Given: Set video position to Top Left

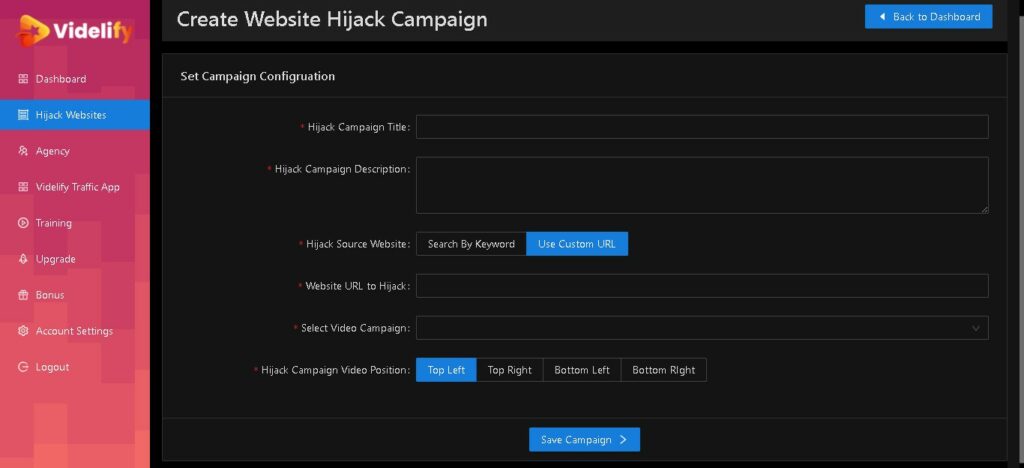Looking at the screenshot, I should tap(446, 370).
